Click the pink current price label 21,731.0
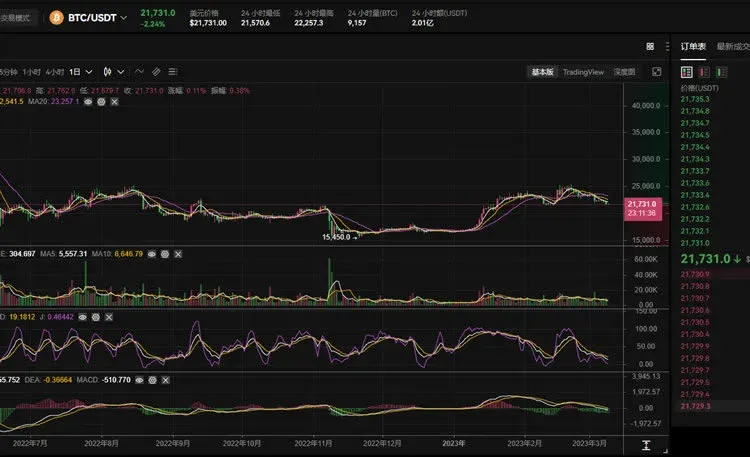The width and height of the screenshot is (750, 457). tap(643, 209)
